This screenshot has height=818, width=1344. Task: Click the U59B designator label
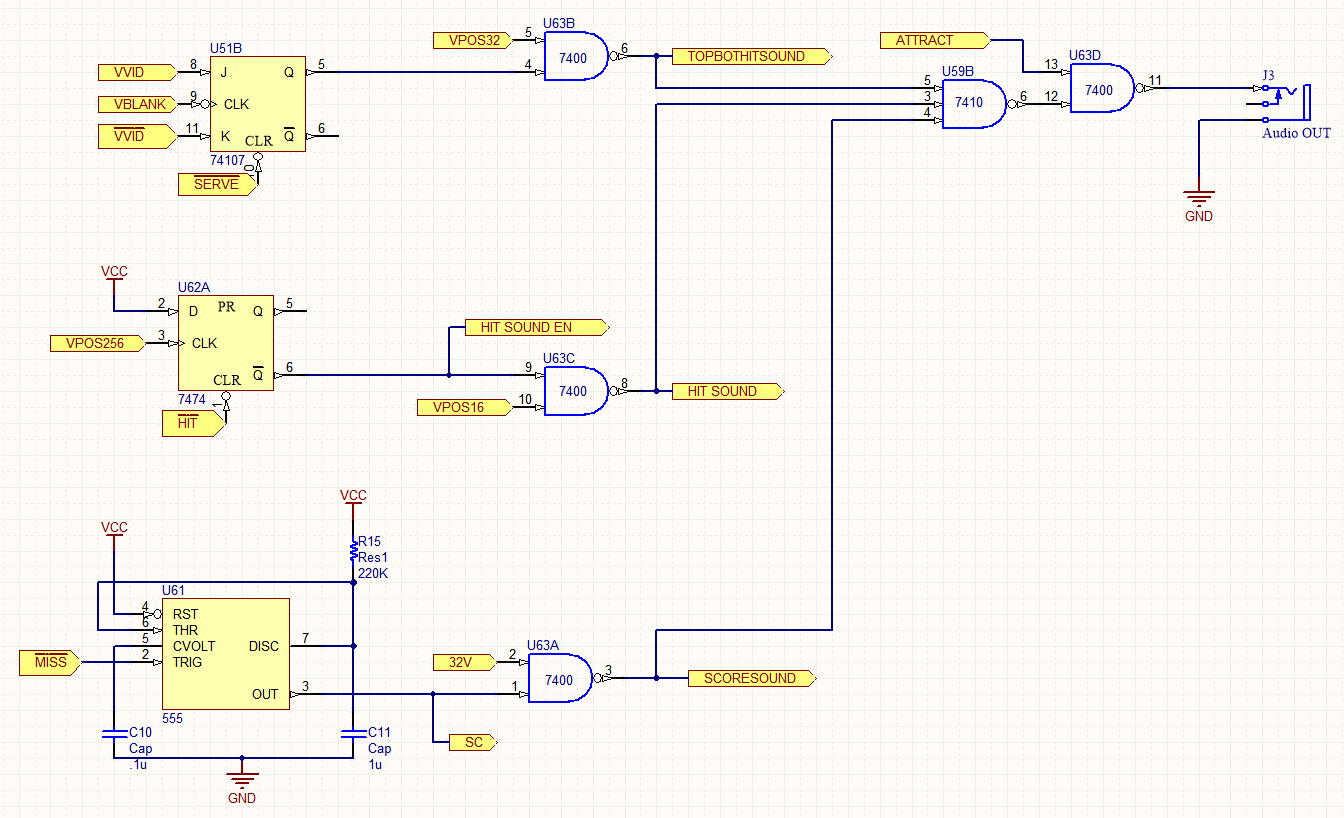959,72
